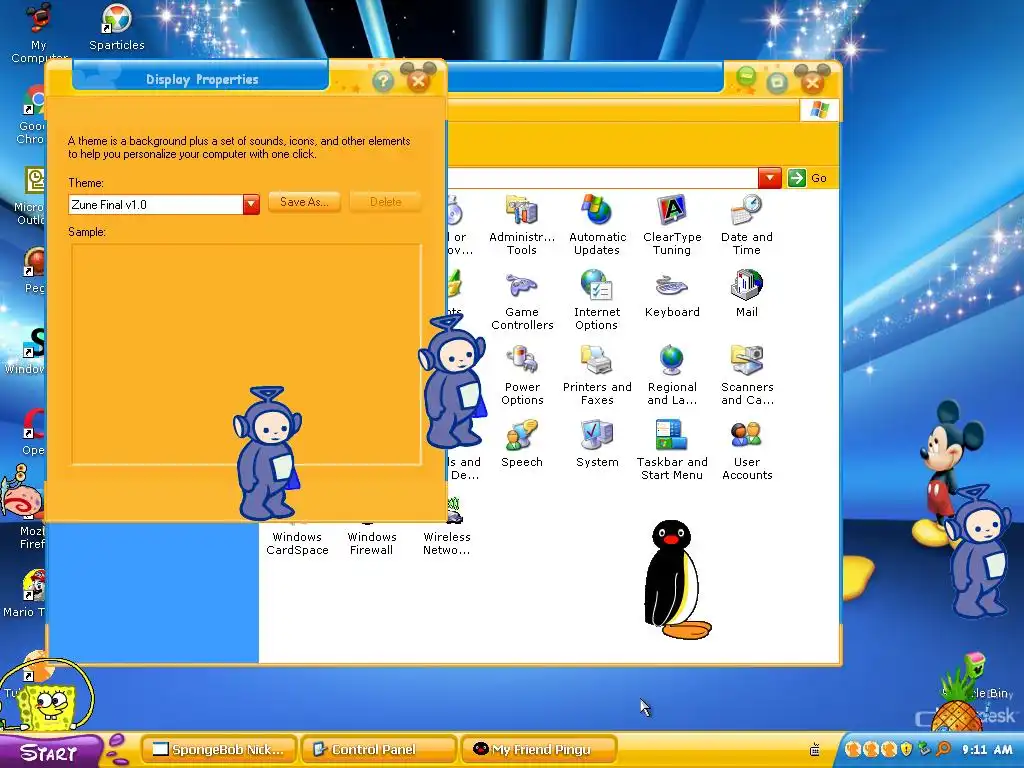Screen dimensions: 1024x768
Task: Open Printers and Faxes
Action: pyautogui.click(x=597, y=375)
